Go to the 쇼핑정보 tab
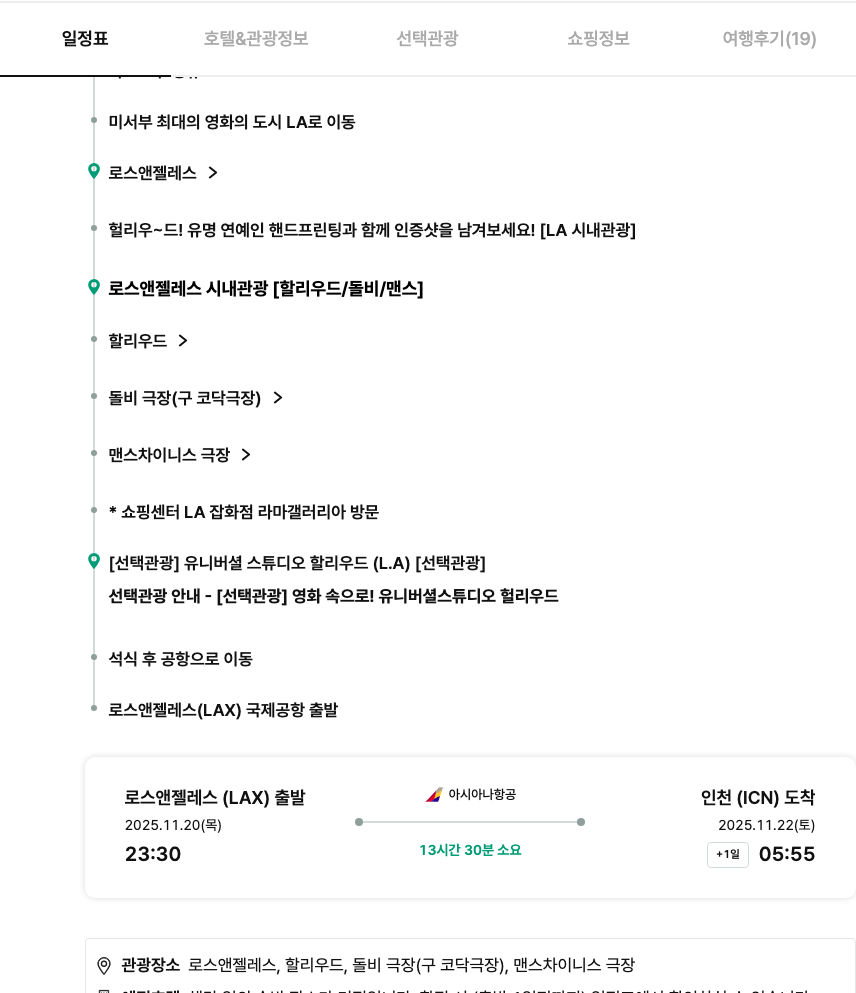Image resolution: width=856 pixels, height=993 pixels. (x=598, y=39)
